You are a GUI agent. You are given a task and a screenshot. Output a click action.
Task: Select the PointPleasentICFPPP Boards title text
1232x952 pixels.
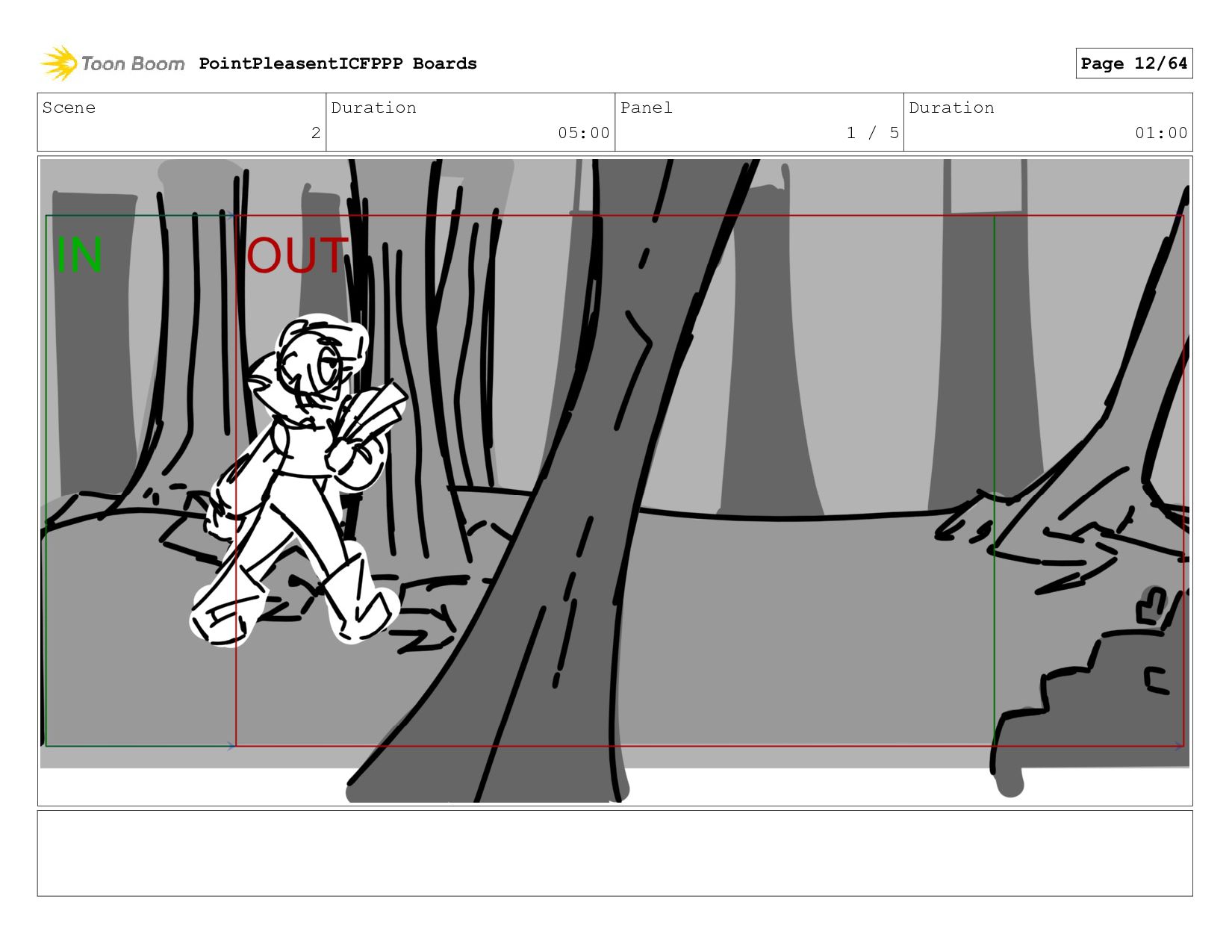337,63
